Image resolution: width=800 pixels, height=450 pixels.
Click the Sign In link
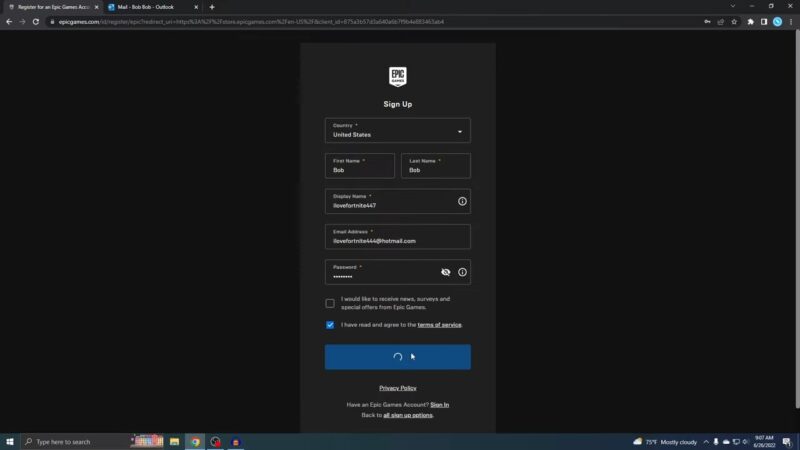click(439, 405)
